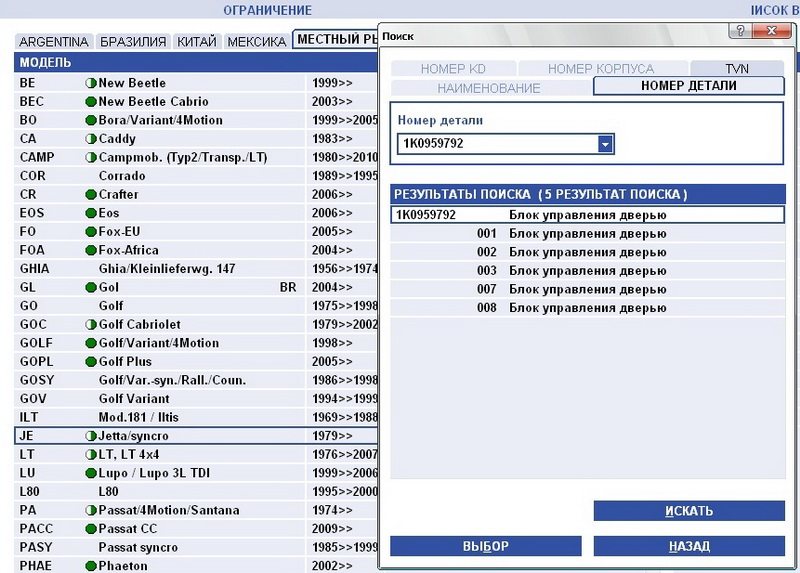
Task: Click the ИСКАТЬ search button
Action: (x=689, y=511)
